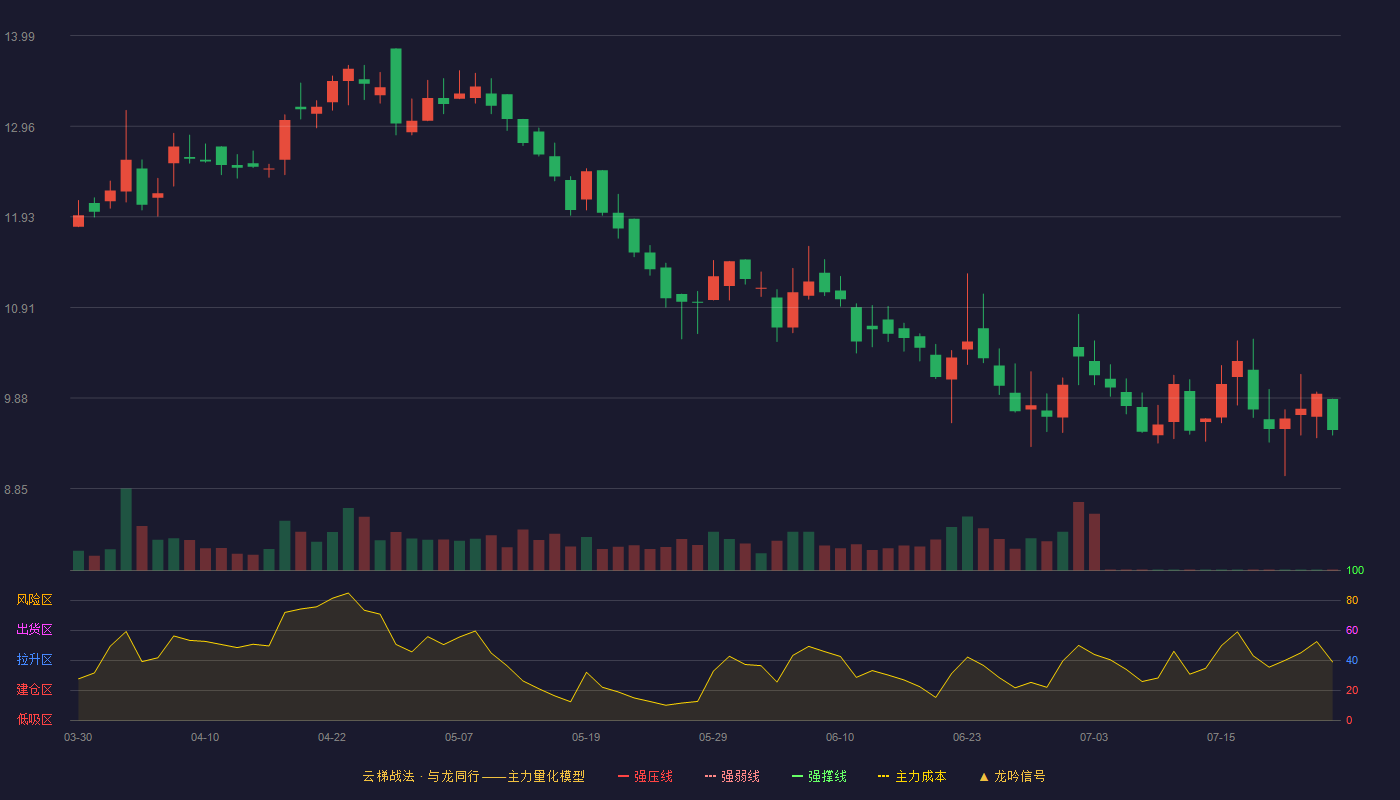Screen dimensions: 1400x800
Task: Click the 龙吟信号 triangle legend icon
Action: (983, 776)
